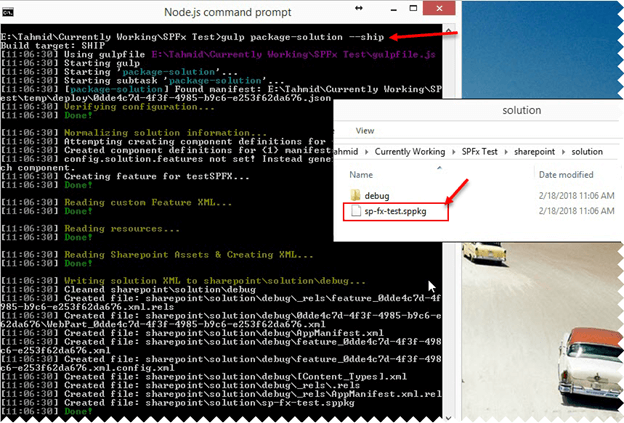Image resolution: width=624 pixels, height=423 pixels.
Task: Expand the chevron after Currently Working breadcrumb
Action: (x=453, y=152)
